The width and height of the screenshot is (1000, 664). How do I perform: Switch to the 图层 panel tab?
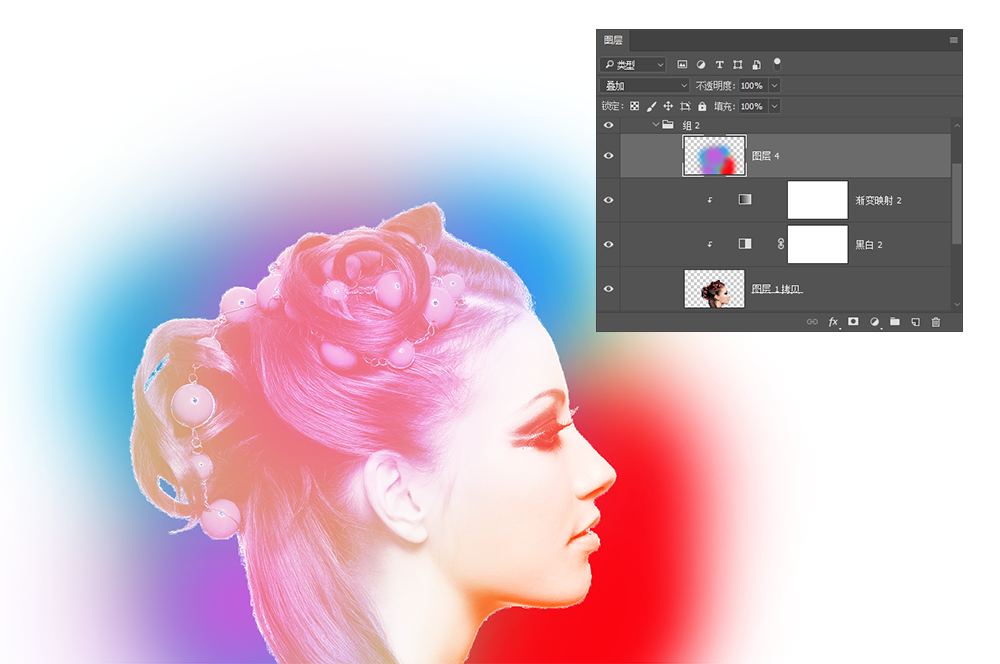[x=613, y=40]
